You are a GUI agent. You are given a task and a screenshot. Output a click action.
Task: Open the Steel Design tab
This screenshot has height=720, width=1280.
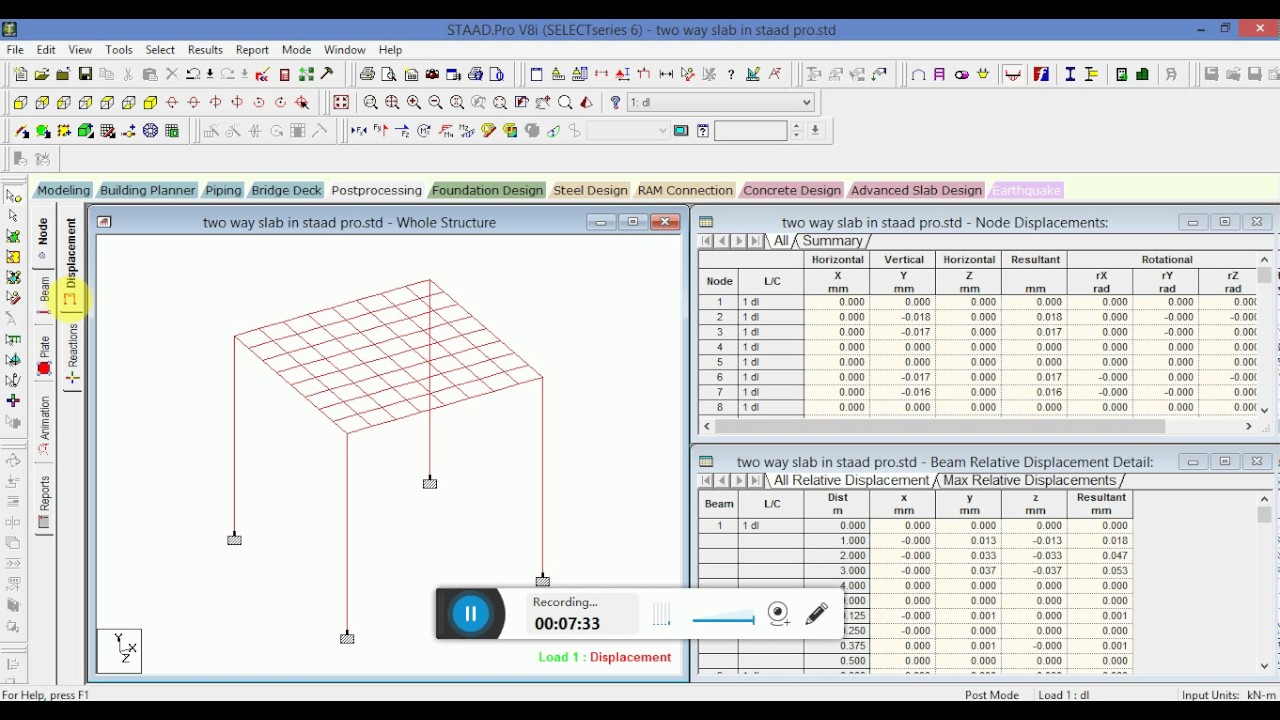pos(590,190)
